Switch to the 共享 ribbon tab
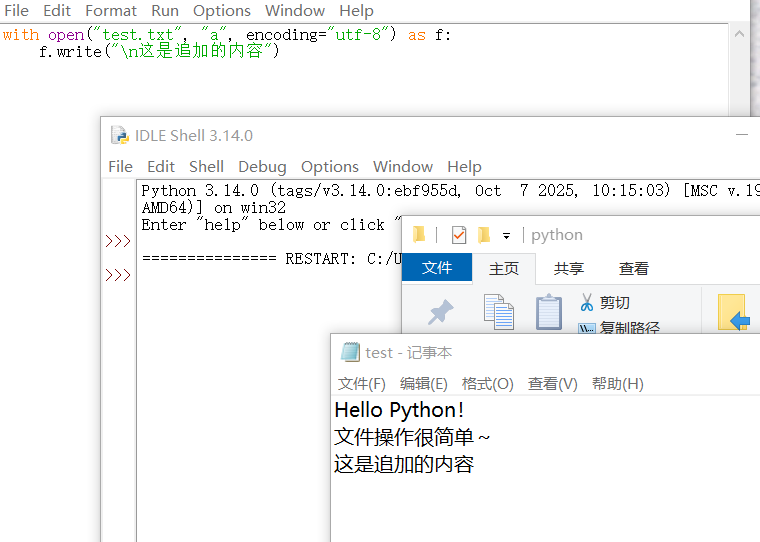Screen dimensions: 760x542 569,268
